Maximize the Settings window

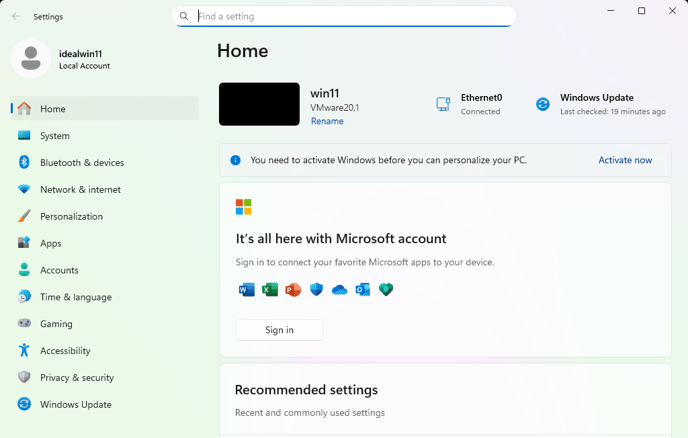click(641, 11)
